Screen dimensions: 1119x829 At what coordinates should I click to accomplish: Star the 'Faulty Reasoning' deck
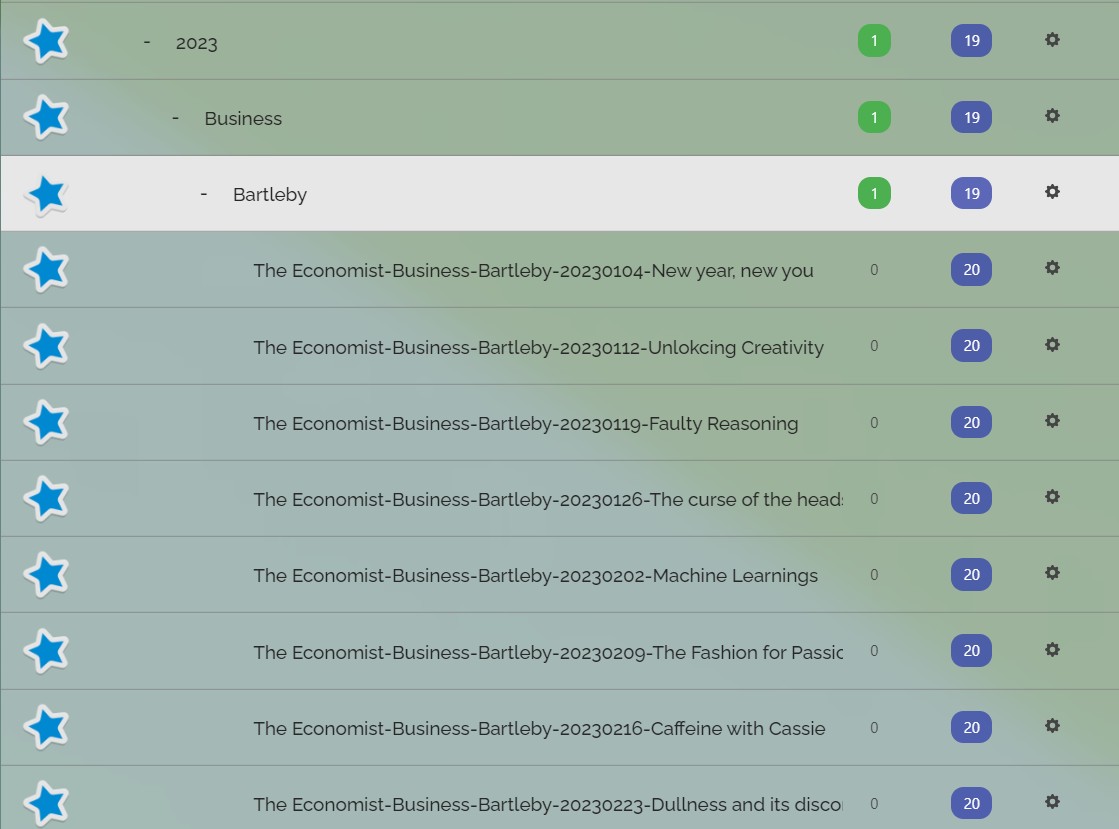pos(46,422)
